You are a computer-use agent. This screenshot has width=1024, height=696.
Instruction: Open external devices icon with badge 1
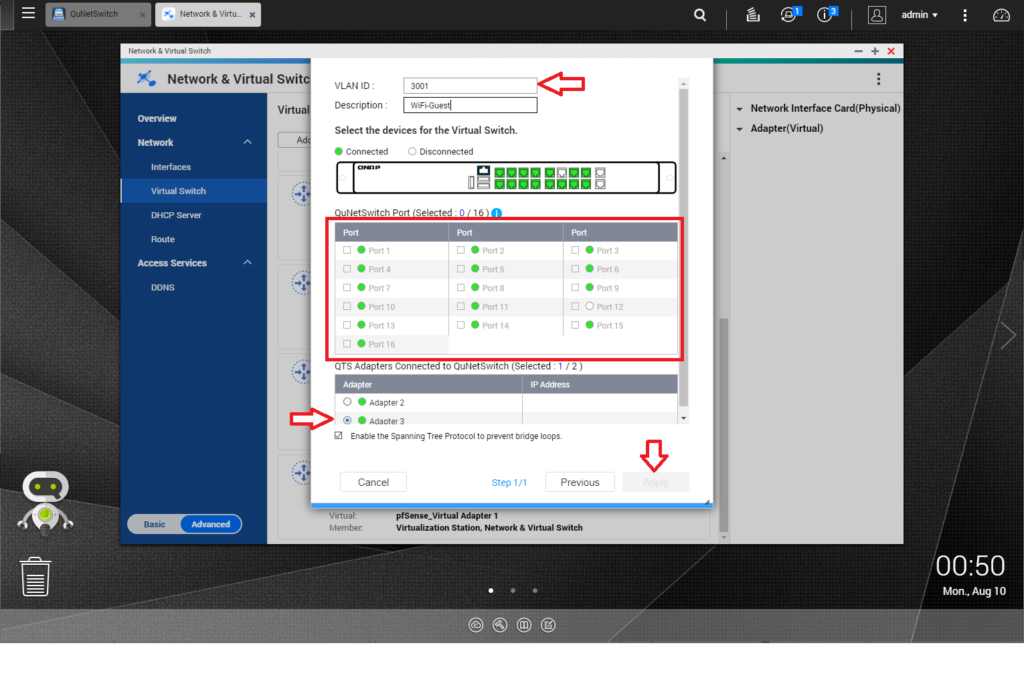pyautogui.click(x=790, y=14)
